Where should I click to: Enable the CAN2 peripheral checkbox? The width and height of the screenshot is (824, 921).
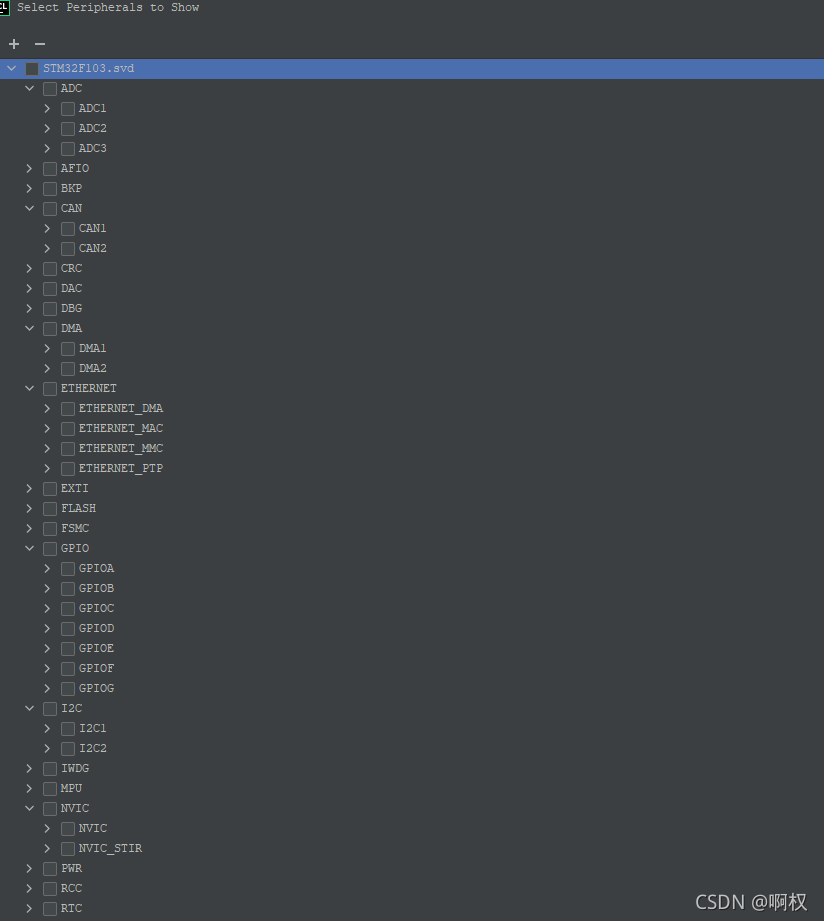pyautogui.click(x=68, y=248)
